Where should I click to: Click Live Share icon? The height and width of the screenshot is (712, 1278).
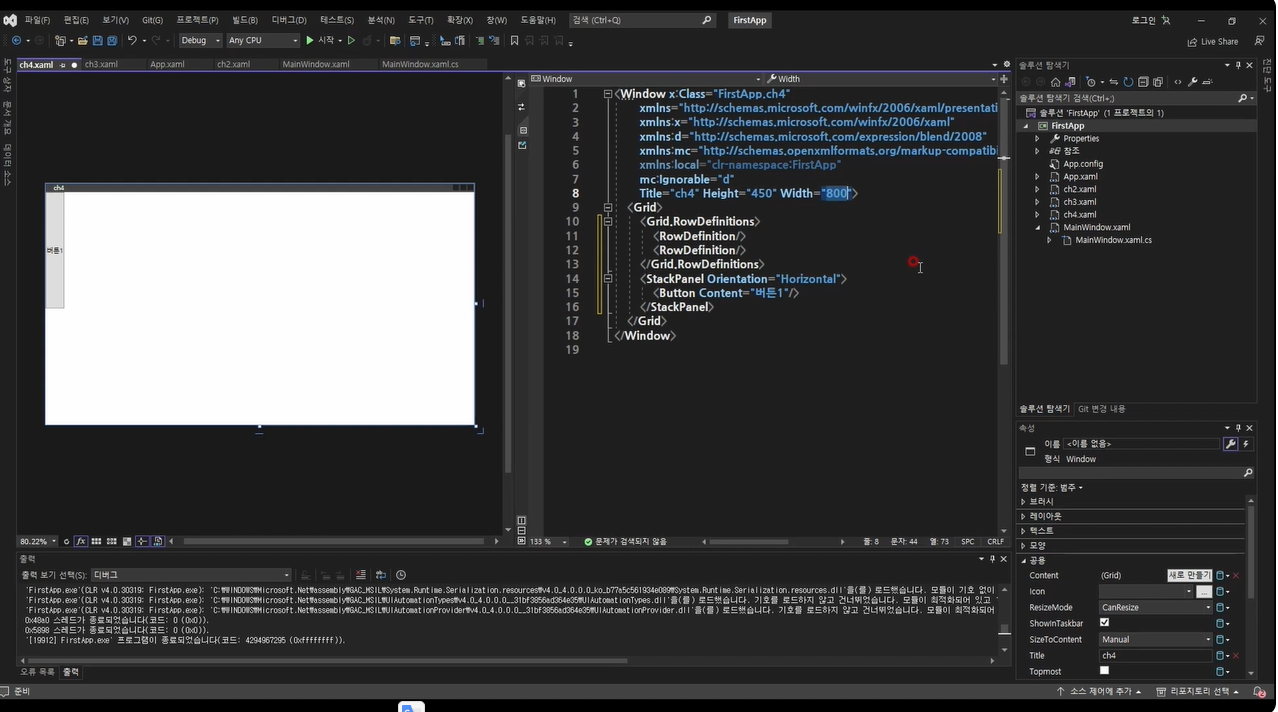(x=1212, y=41)
